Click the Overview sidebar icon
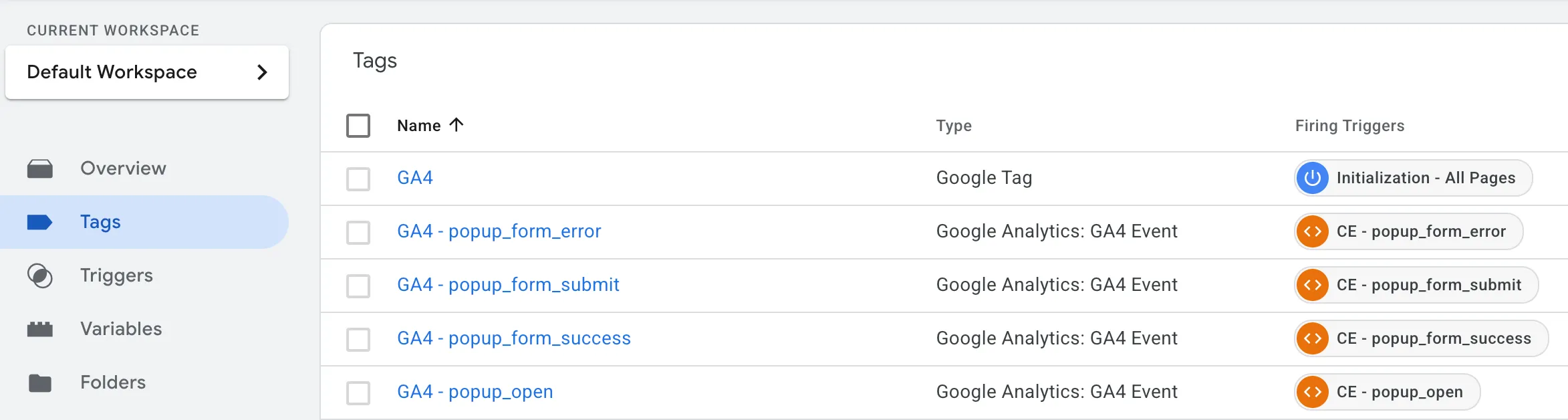The height and width of the screenshot is (420, 1568). (x=40, y=169)
